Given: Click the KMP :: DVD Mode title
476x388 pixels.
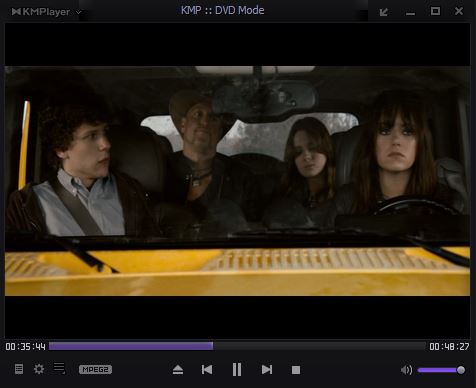Looking at the screenshot, I should 223,10.
